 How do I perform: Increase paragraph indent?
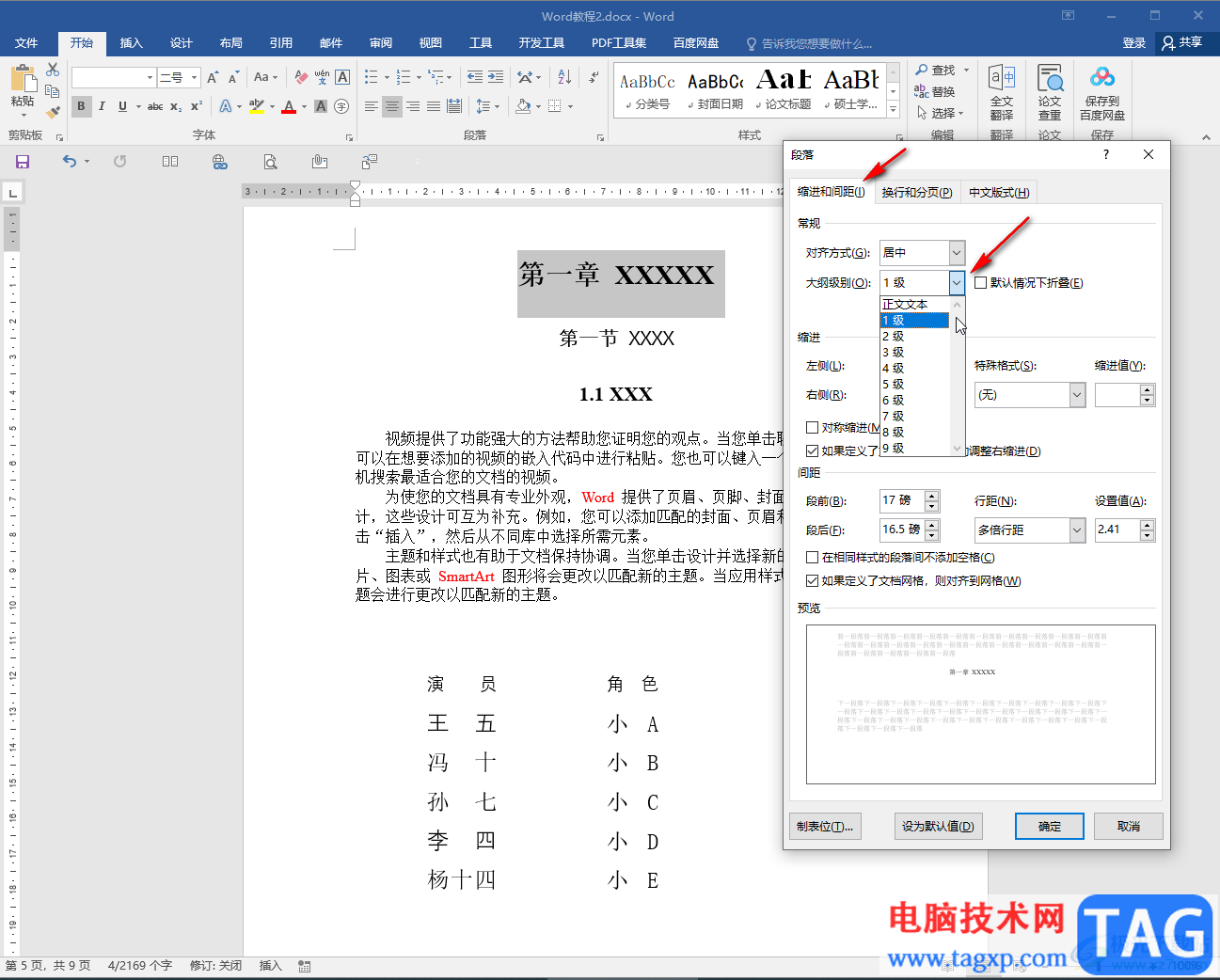pyautogui.click(x=496, y=77)
